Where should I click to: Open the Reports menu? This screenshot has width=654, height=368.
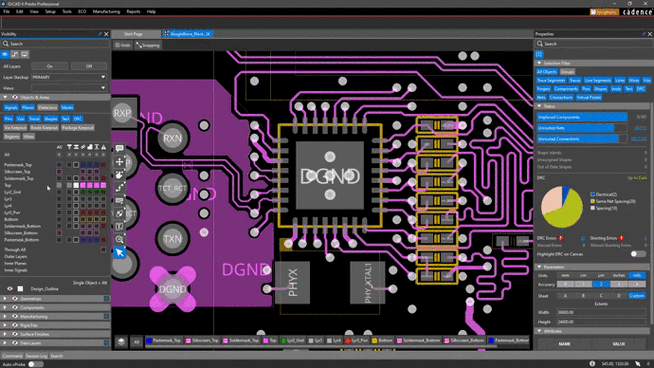[x=133, y=12]
